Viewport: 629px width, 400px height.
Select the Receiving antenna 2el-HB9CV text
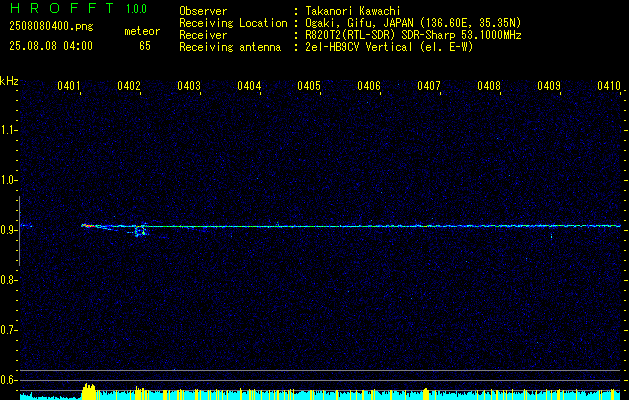pyautogui.click(x=389, y=47)
